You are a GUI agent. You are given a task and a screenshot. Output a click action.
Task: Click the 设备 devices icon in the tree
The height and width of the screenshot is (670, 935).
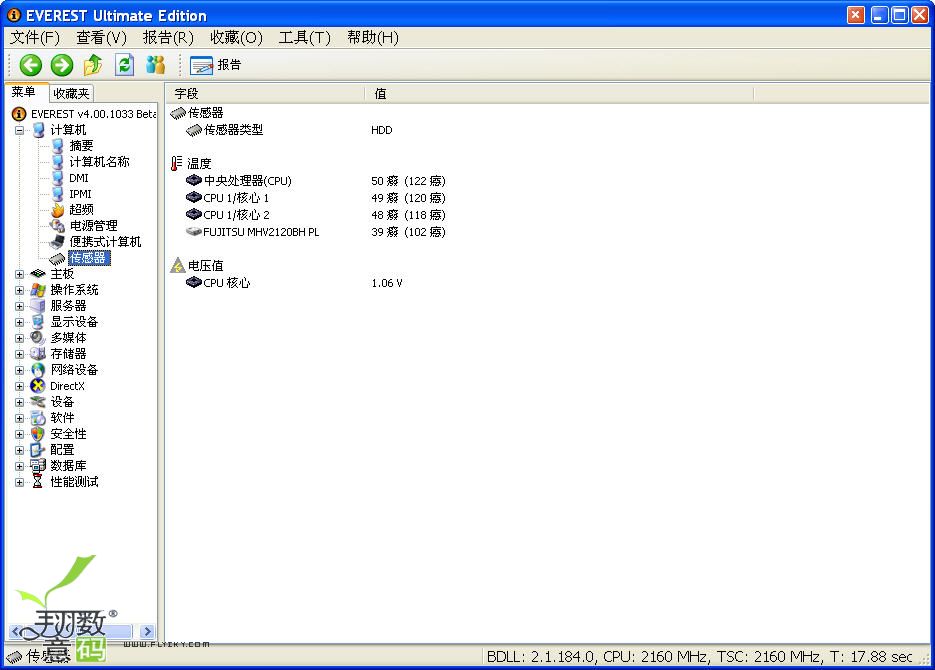pos(38,402)
